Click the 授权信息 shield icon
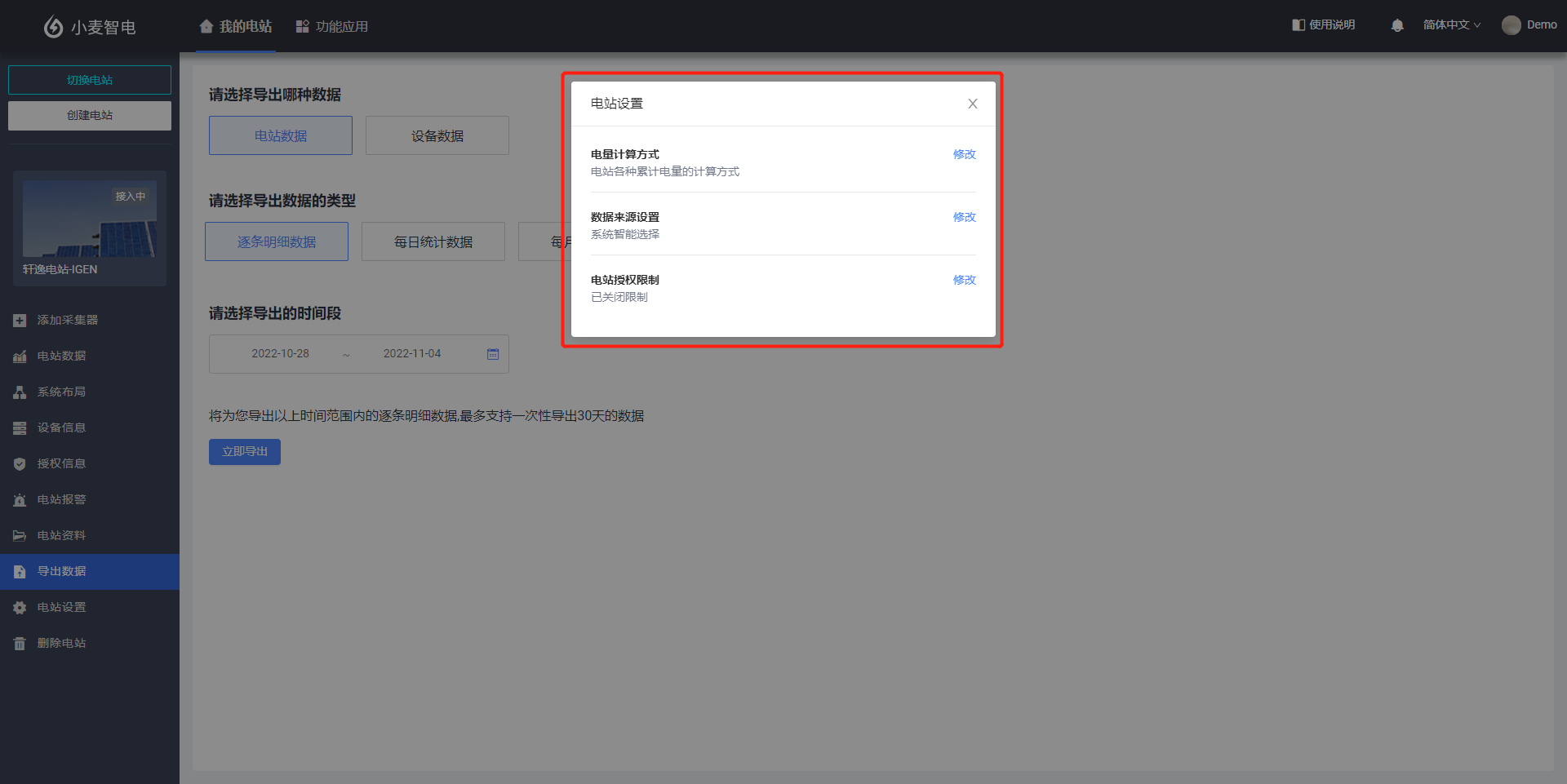Image resolution: width=1567 pixels, height=784 pixels. click(x=20, y=464)
